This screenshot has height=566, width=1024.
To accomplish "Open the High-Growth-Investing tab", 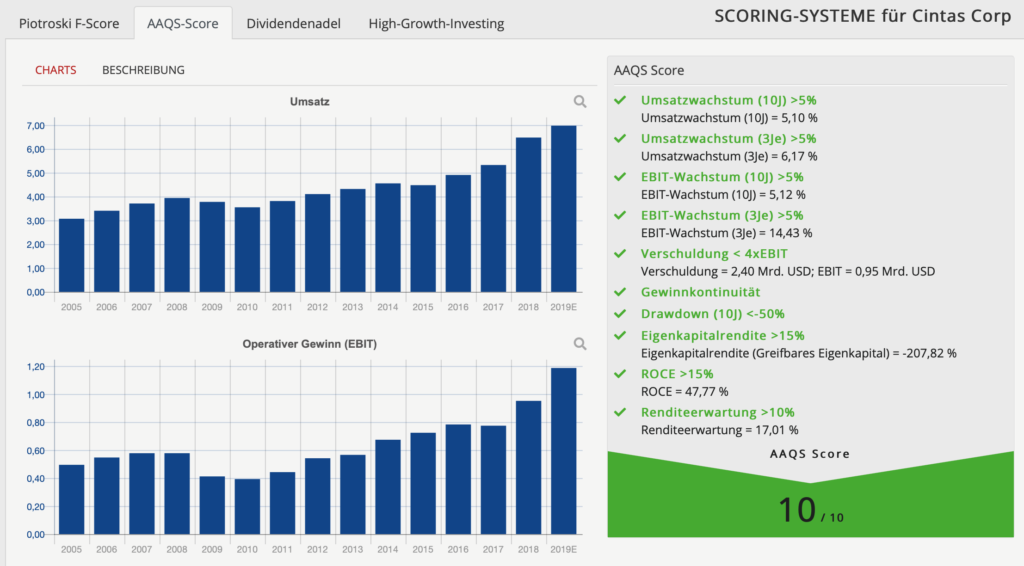I will click(x=436, y=24).
